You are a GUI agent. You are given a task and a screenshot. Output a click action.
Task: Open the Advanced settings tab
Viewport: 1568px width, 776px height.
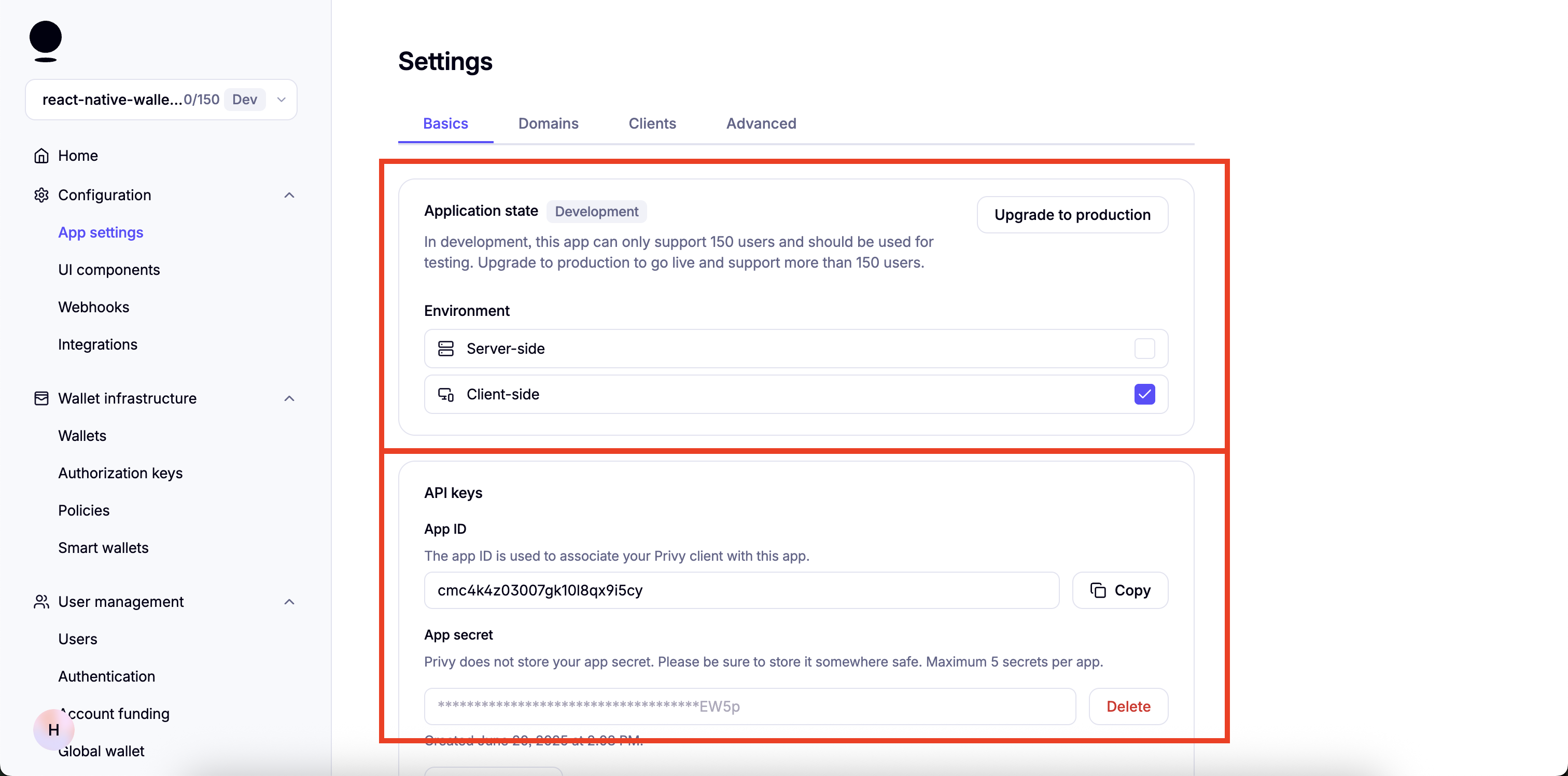pos(761,123)
